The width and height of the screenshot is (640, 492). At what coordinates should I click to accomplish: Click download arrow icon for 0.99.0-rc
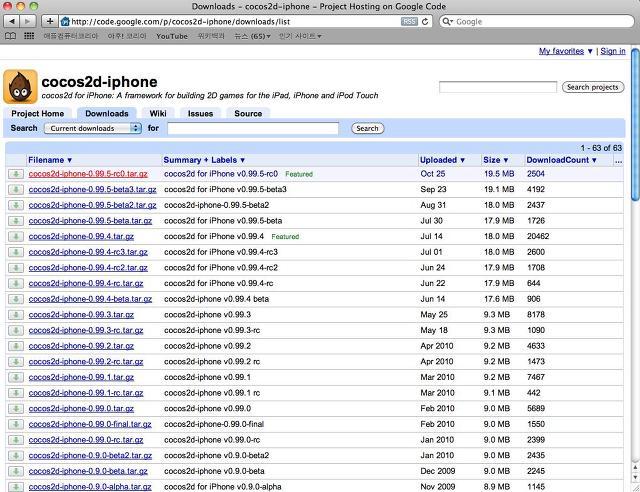(x=16, y=440)
